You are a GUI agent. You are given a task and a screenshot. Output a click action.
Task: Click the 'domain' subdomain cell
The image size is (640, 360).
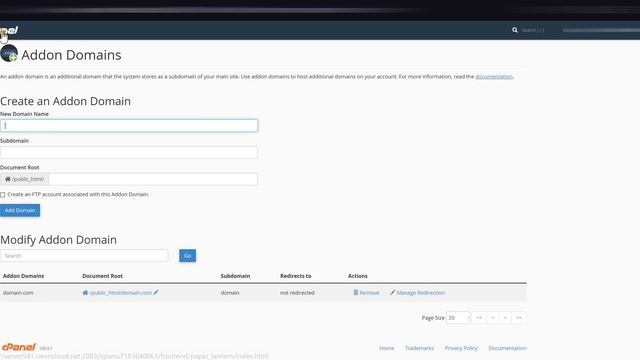230,293
